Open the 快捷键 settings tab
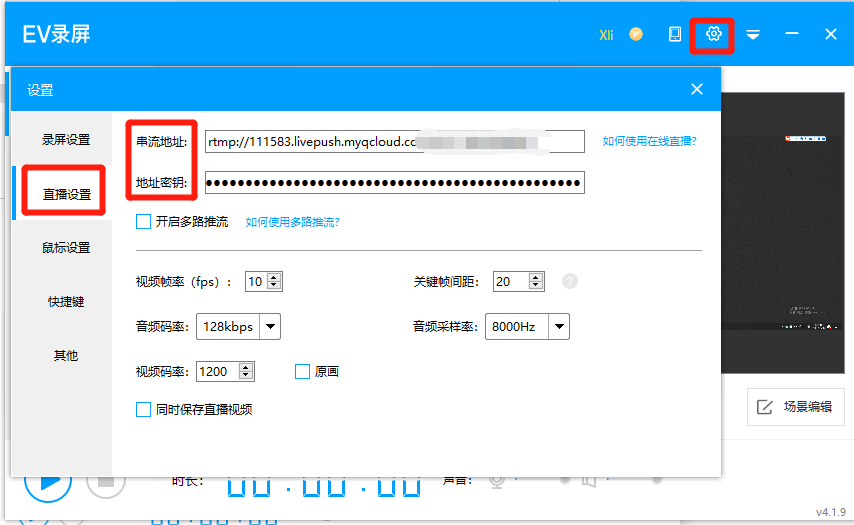Image resolution: width=854 pixels, height=525 pixels. [66, 301]
